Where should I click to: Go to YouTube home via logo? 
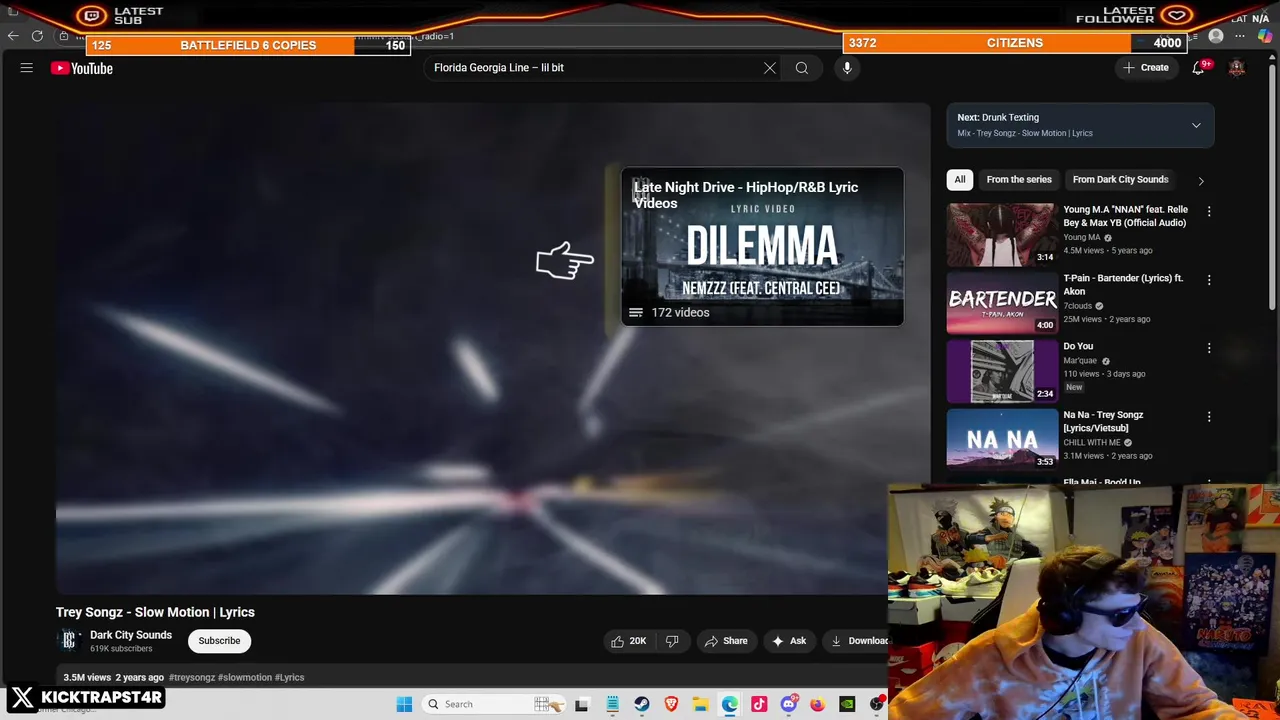pos(82,68)
